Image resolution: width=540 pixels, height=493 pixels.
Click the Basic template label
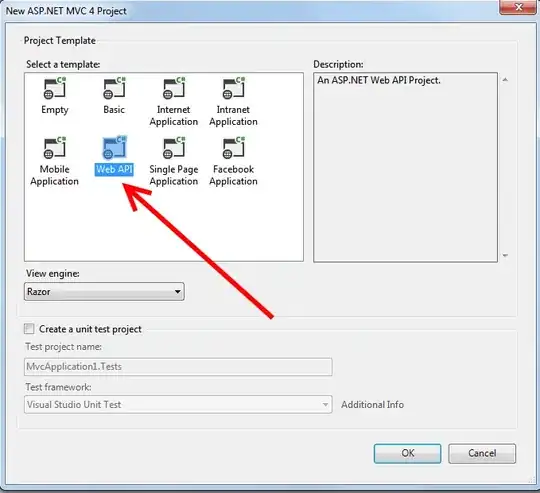(114, 110)
